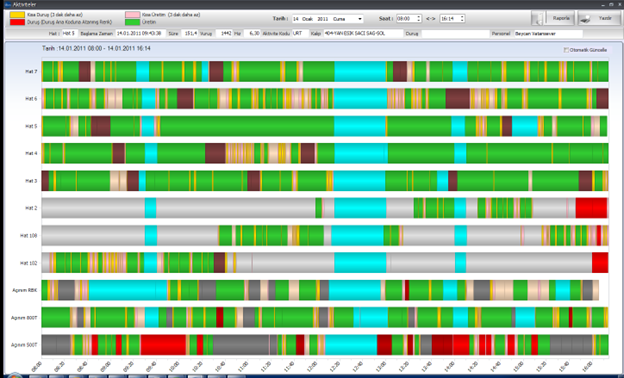Image resolution: width=624 pixels, height=378 pixels.
Task: Click the Yazdır print button
Action: point(599,18)
